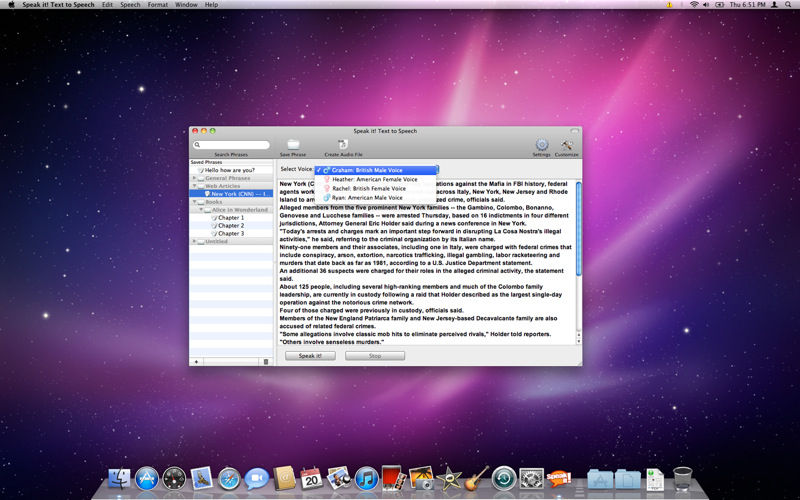Open the Speech menu

click(130, 5)
